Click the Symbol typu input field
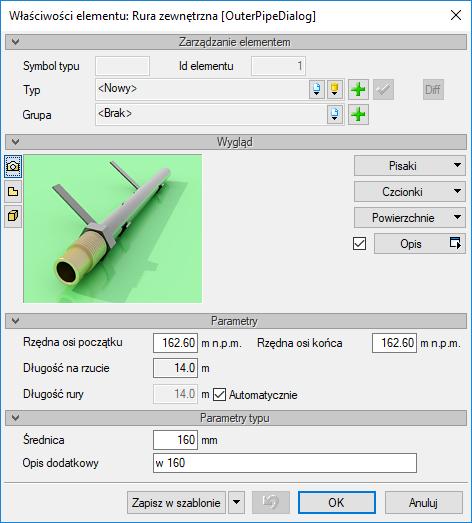 [x=122, y=66]
